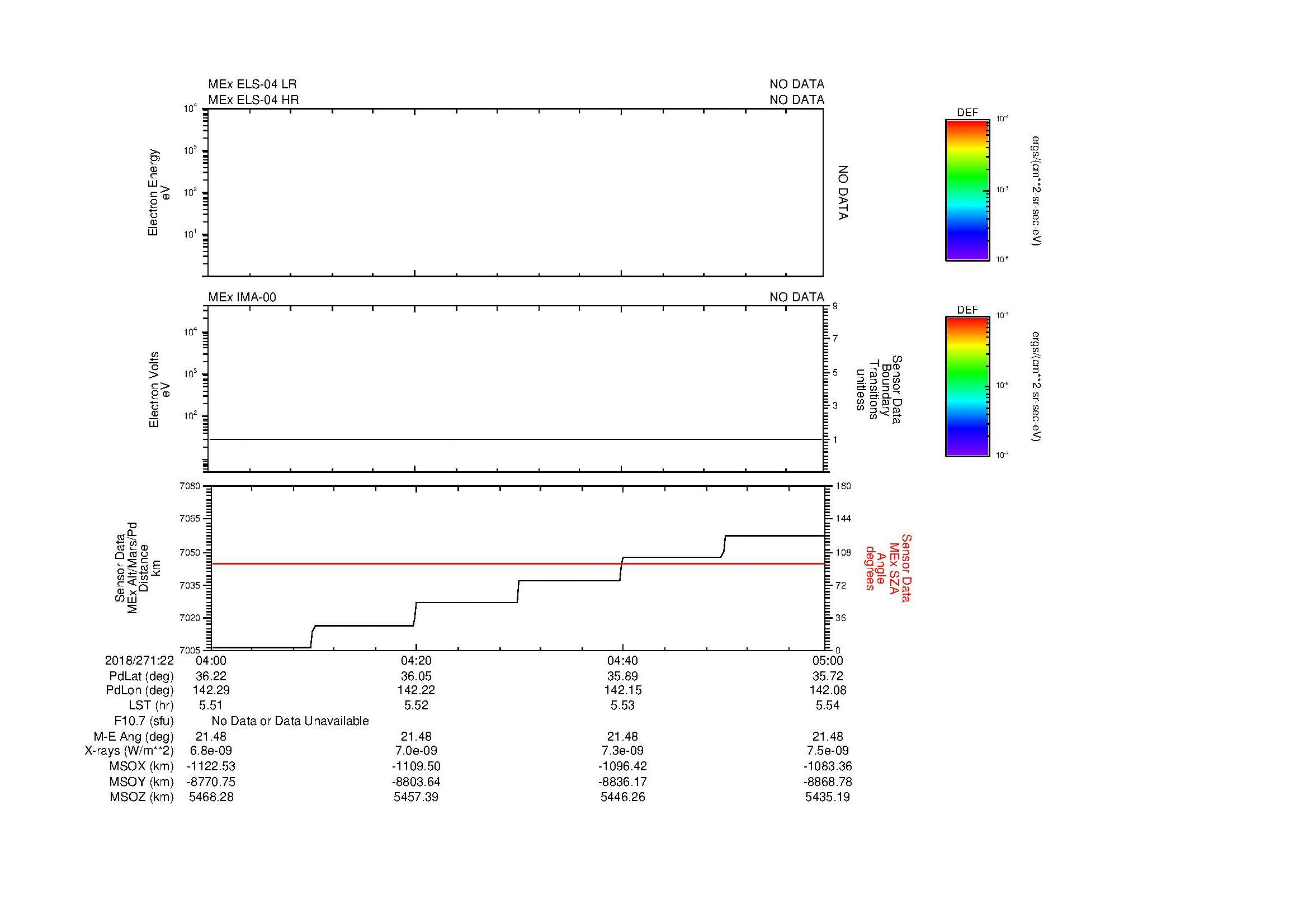Click the MSOZ value '5435.19'
Viewport: 1308px width, 924px height.
pos(828,797)
